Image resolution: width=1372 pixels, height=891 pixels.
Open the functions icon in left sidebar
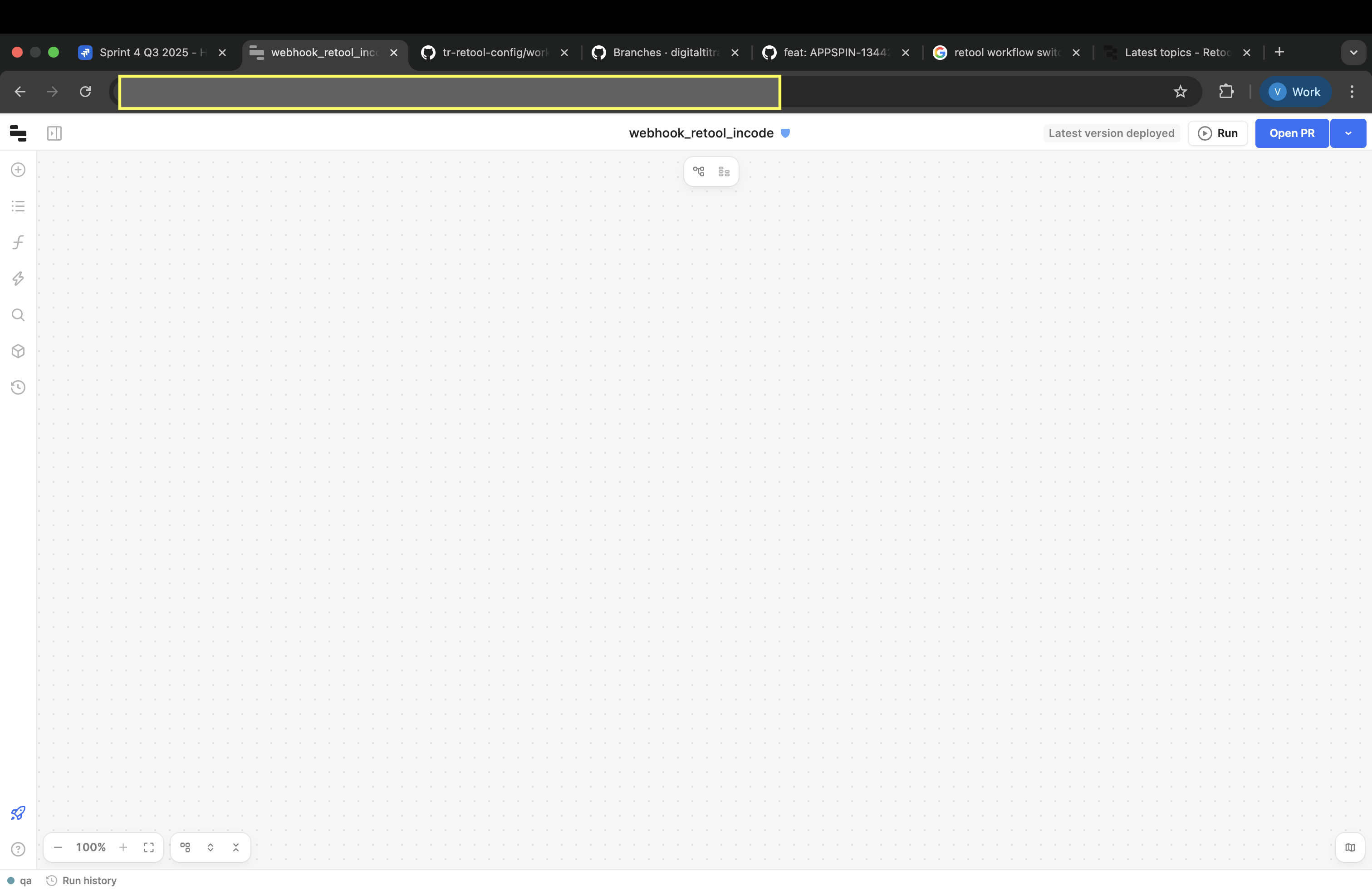point(18,242)
